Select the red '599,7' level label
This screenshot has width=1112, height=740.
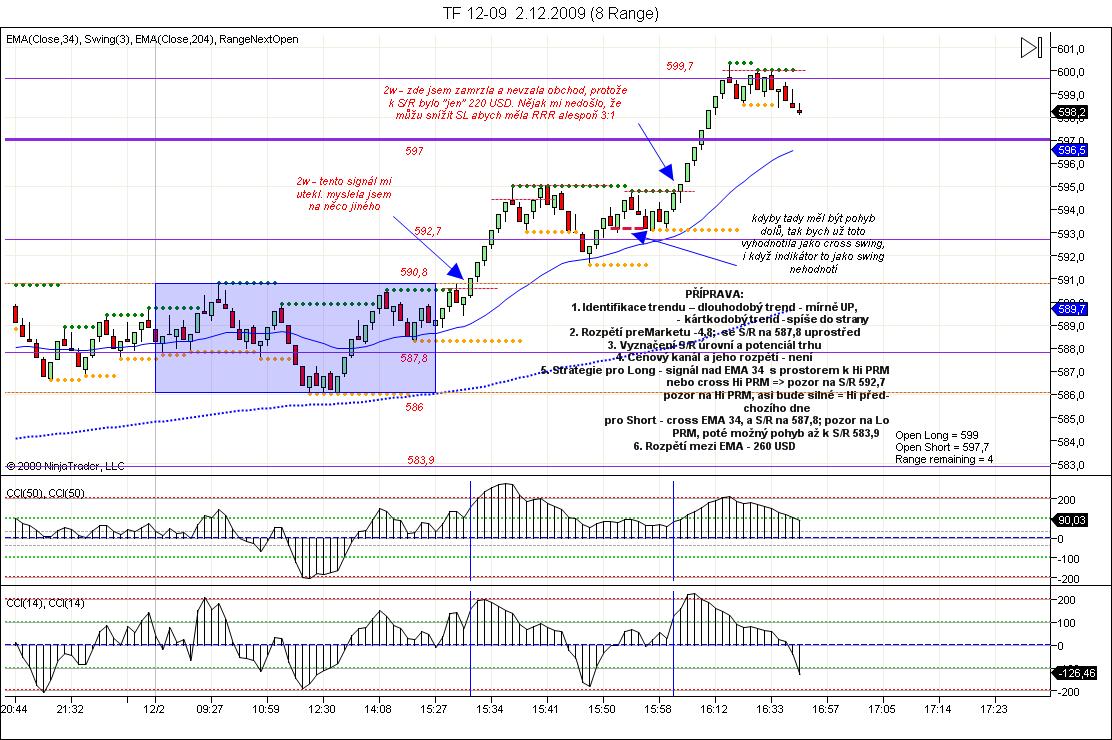pos(679,66)
